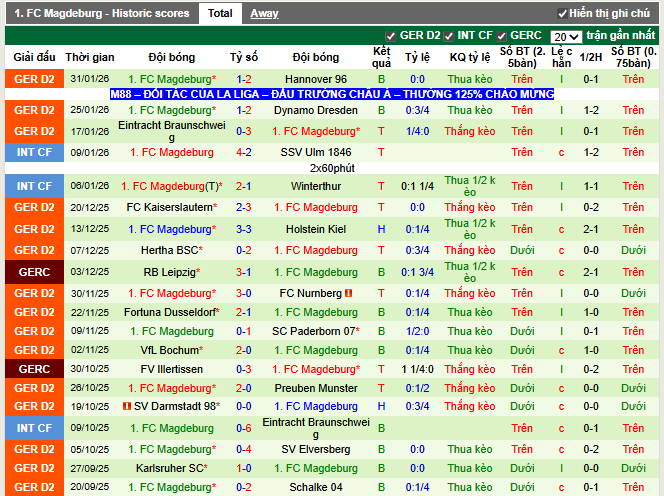The image size is (664, 496).
Task: Toggle the Hiển thị ghi chú checkbox
Action: click(x=562, y=14)
